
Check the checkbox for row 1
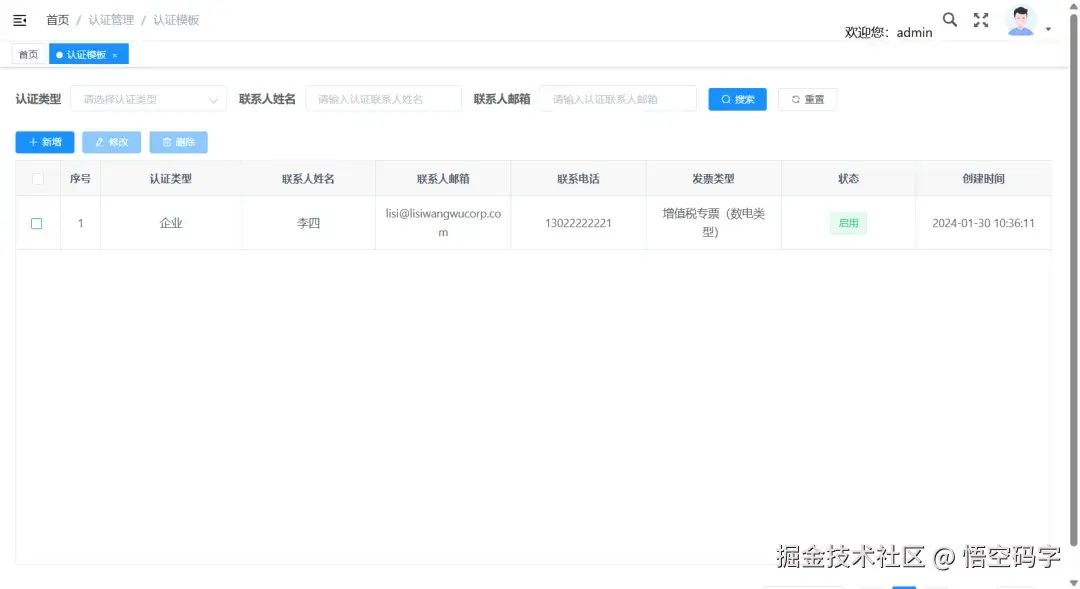pyautogui.click(x=37, y=222)
